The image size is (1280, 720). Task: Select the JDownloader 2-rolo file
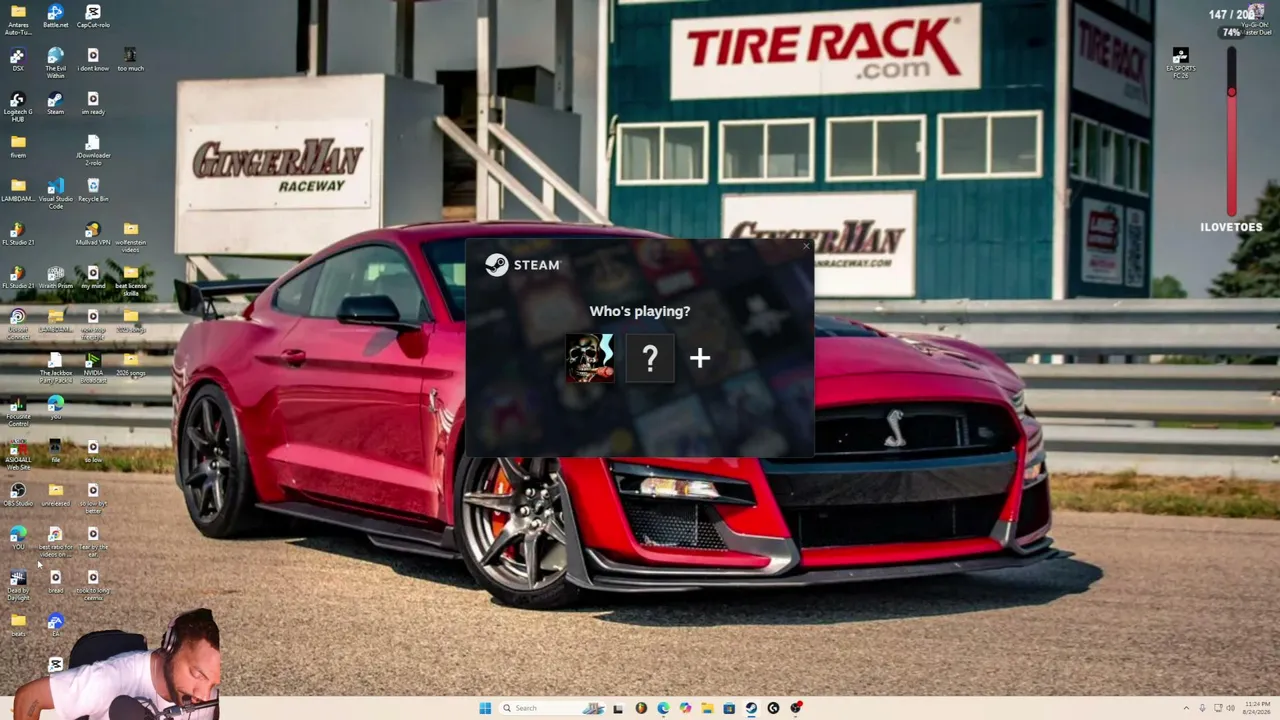click(93, 150)
